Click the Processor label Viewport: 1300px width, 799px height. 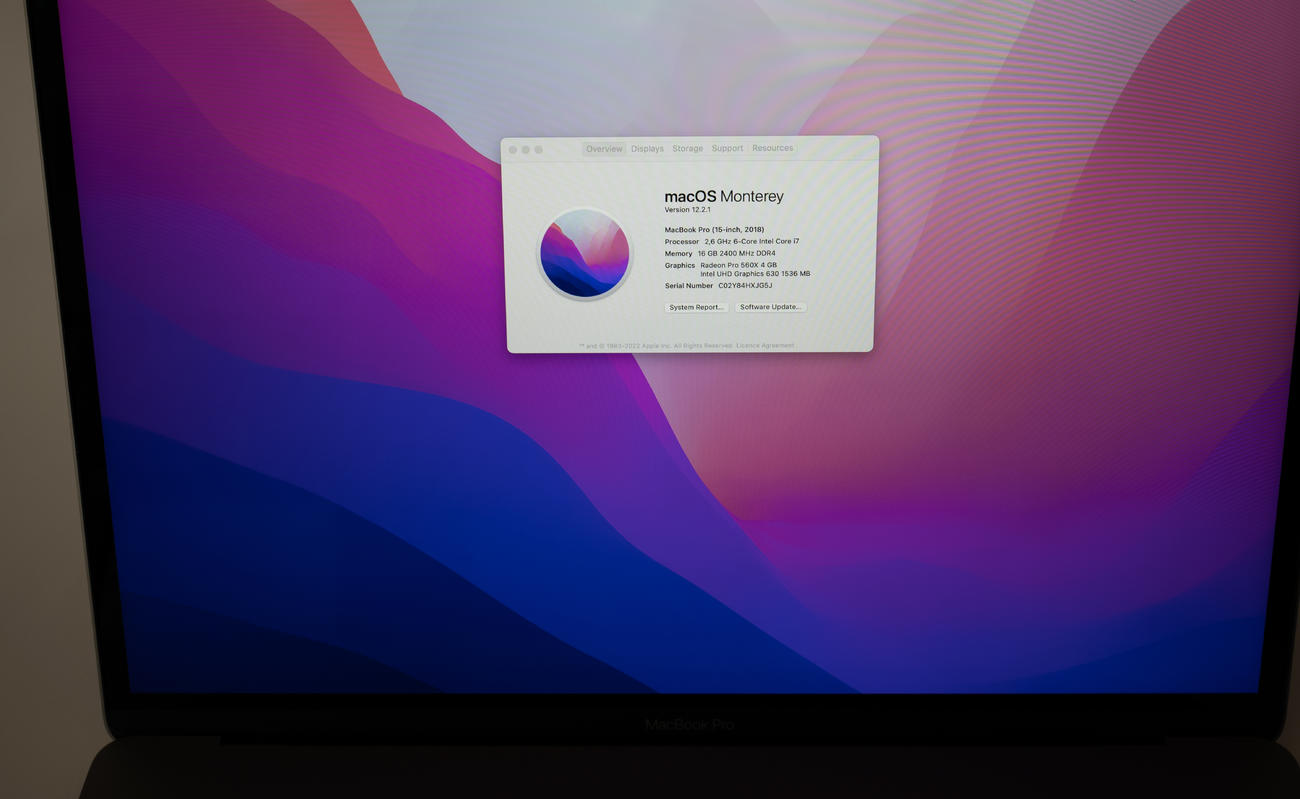pyautogui.click(x=682, y=242)
